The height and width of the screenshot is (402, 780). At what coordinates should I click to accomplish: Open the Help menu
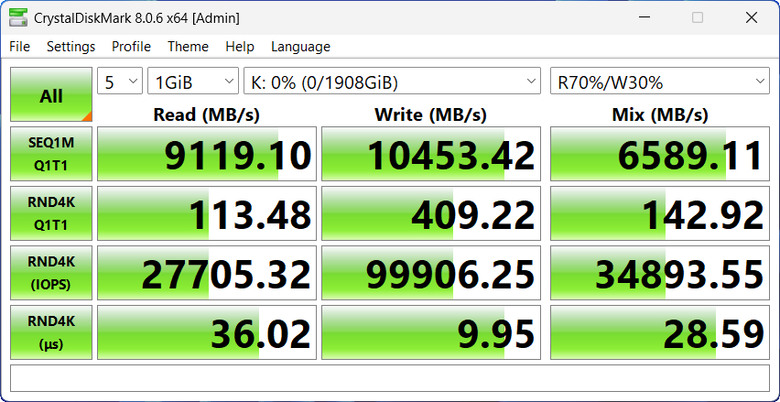240,47
